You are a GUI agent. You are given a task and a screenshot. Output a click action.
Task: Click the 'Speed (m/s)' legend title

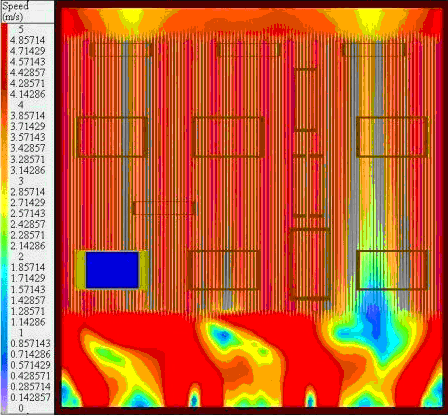pyautogui.click(x=15, y=11)
